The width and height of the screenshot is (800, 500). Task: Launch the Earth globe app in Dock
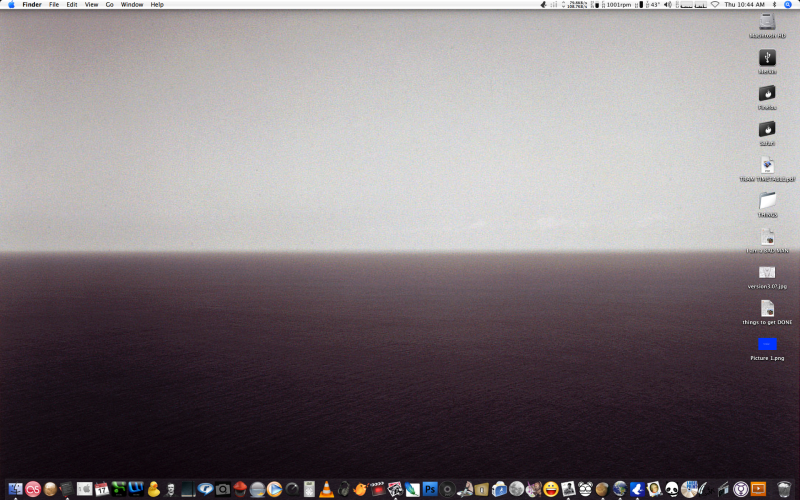click(619, 489)
